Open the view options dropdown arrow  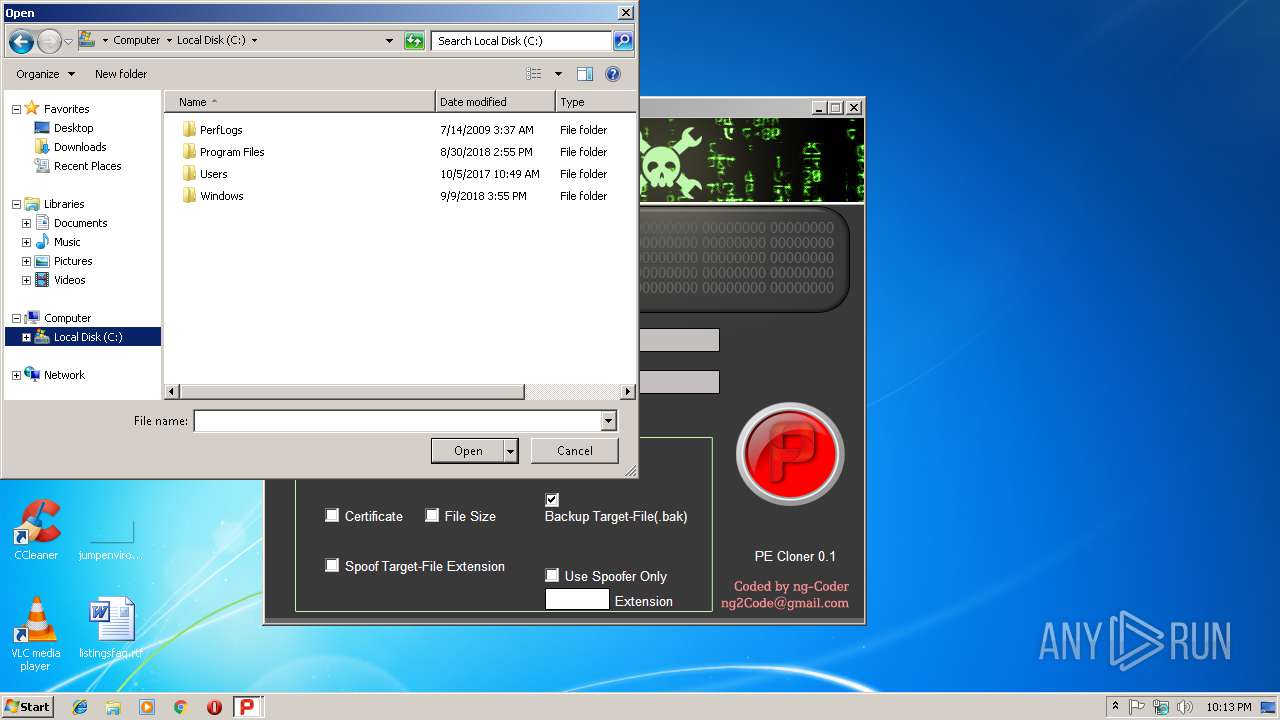click(558, 74)
